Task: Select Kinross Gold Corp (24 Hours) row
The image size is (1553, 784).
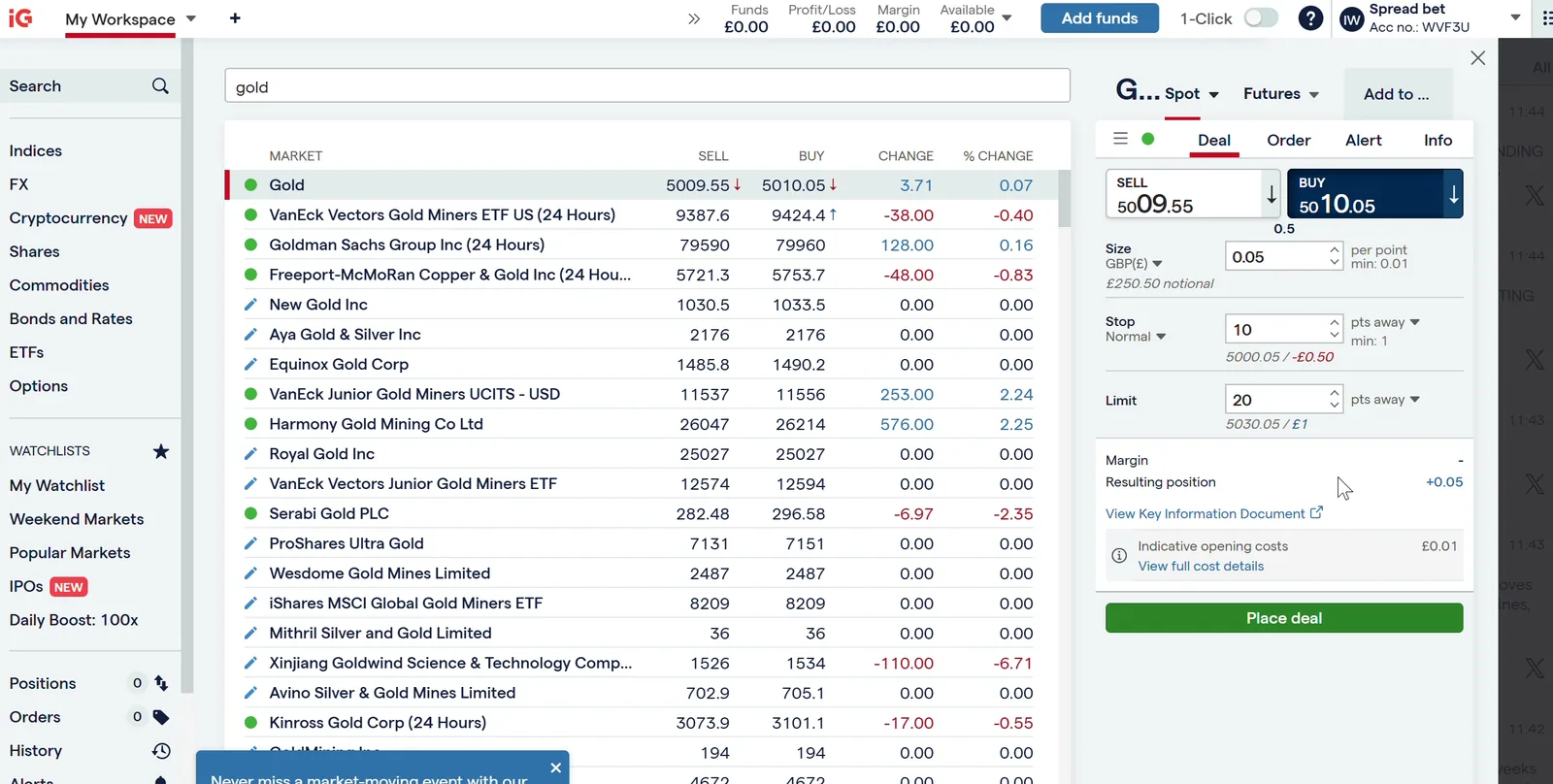Action: coord(641,723)
